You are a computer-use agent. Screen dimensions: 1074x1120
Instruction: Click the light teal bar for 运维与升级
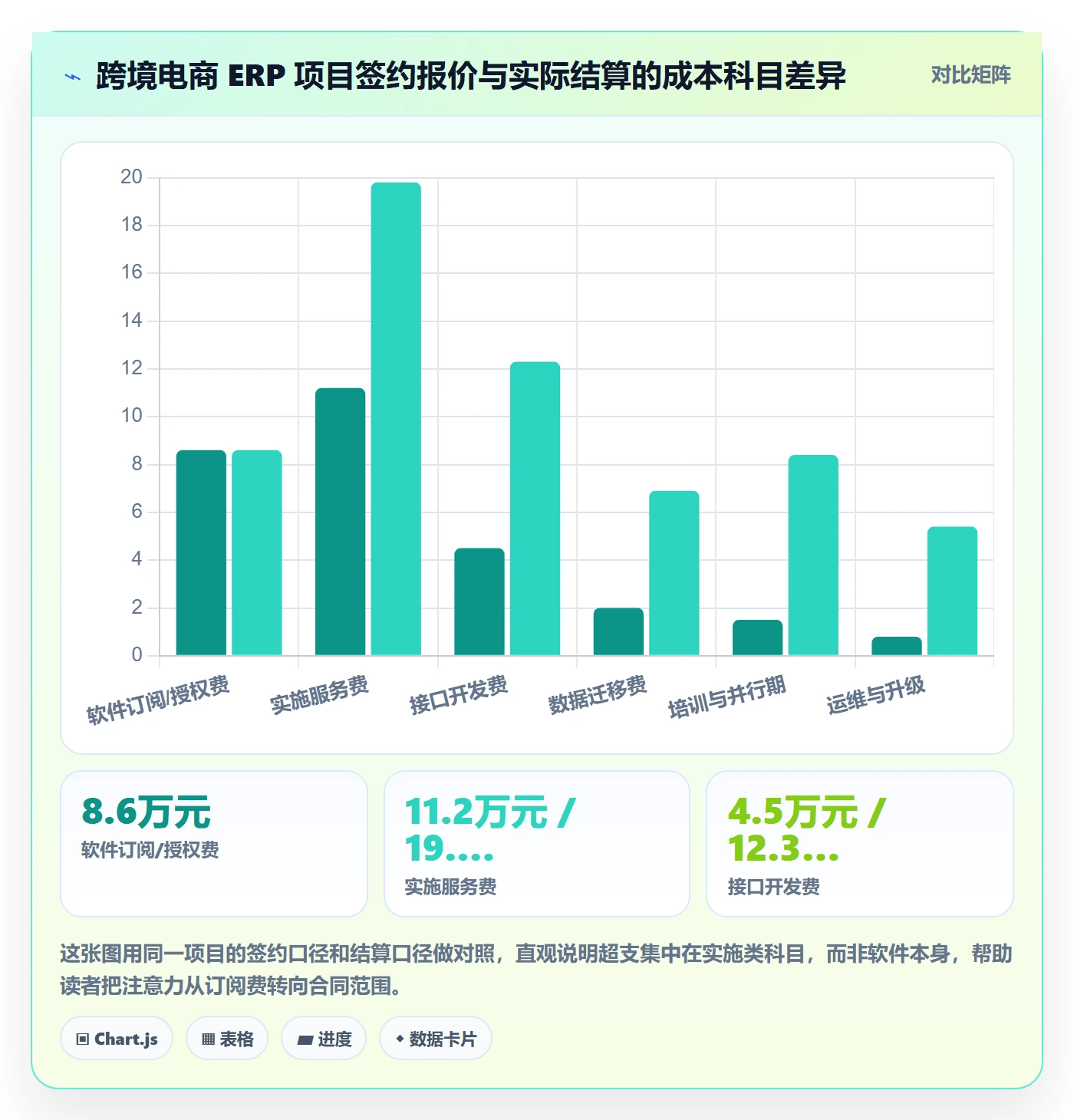(x=952, y=591)
